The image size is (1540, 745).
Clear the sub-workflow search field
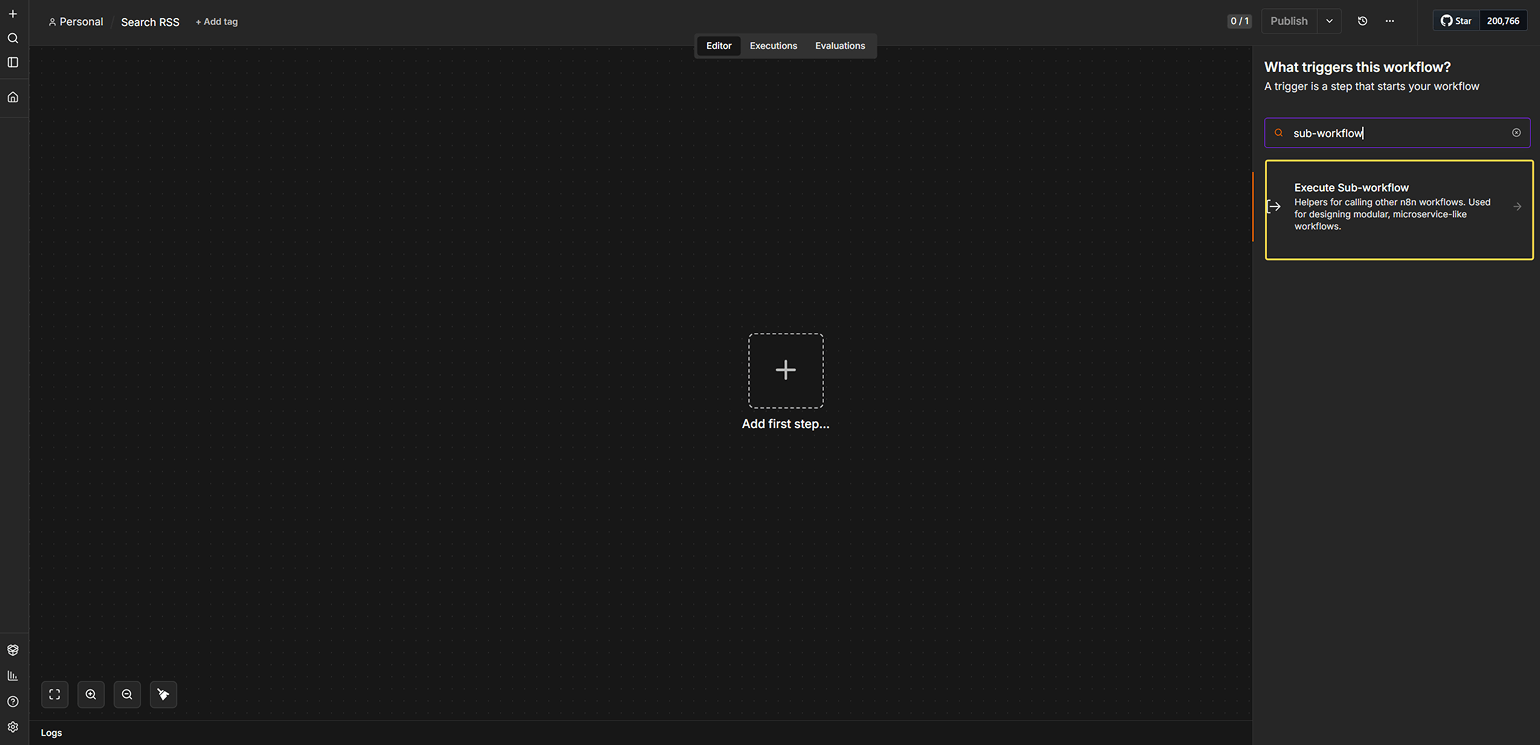click(x=1516, y=133)
